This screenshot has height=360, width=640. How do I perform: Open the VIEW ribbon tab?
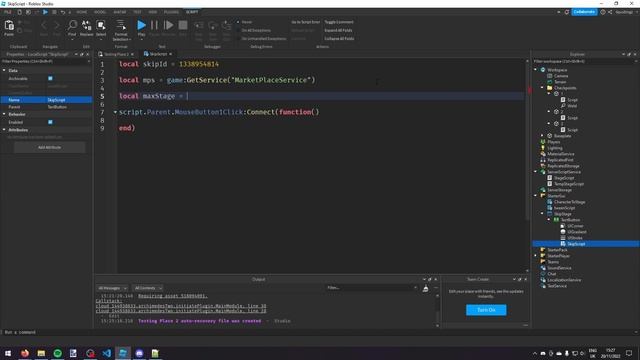point(153,12)
